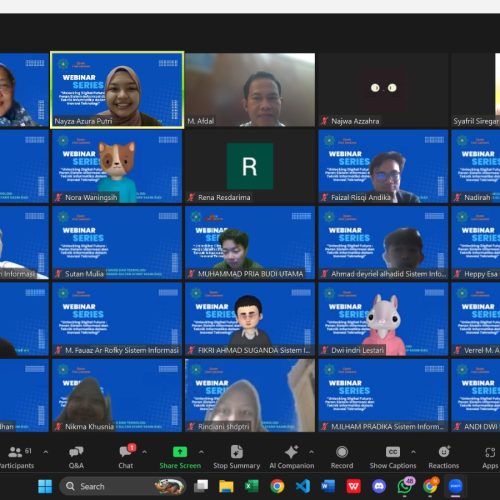Click muted mic icon beside Nikma Khusnia

pos(58,427)
